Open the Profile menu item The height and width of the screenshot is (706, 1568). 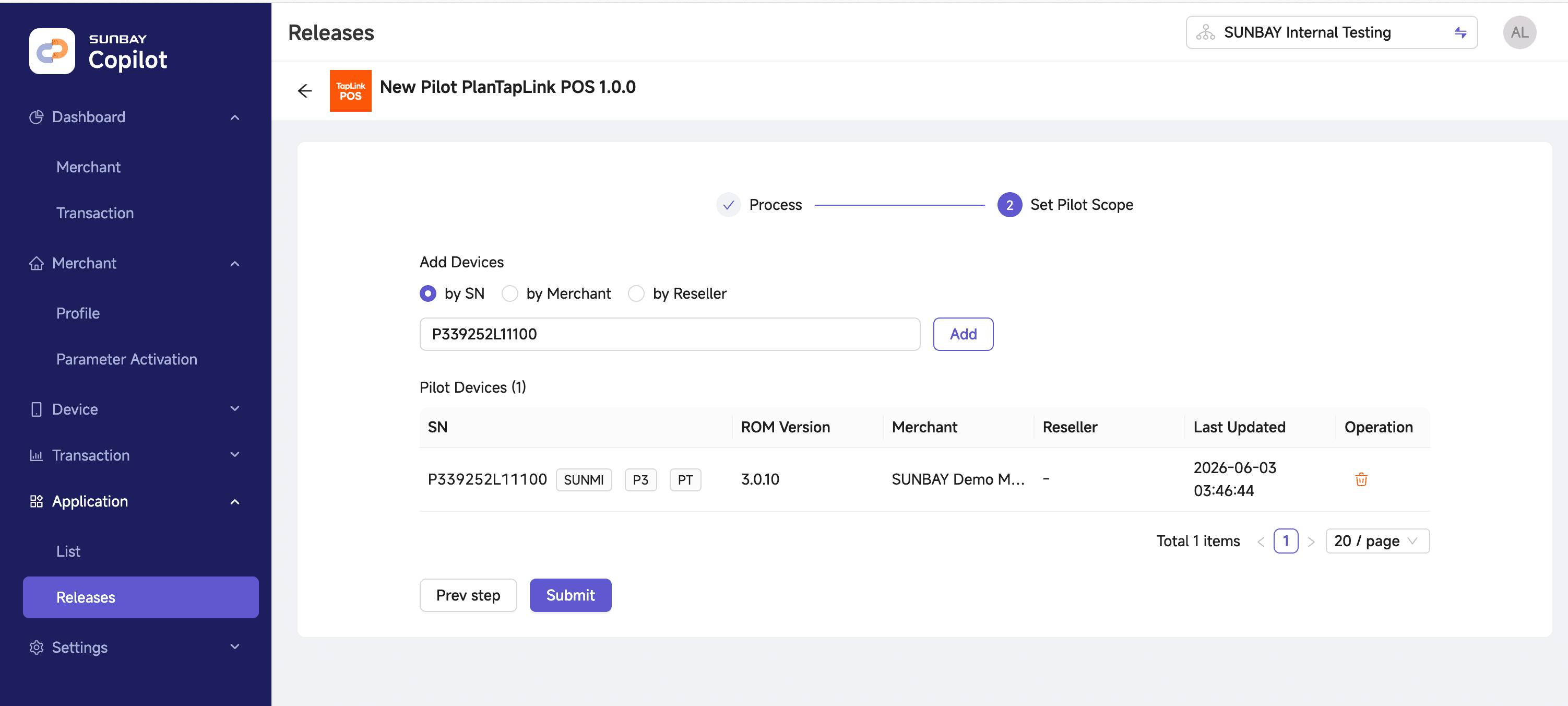tap(78, 313)
